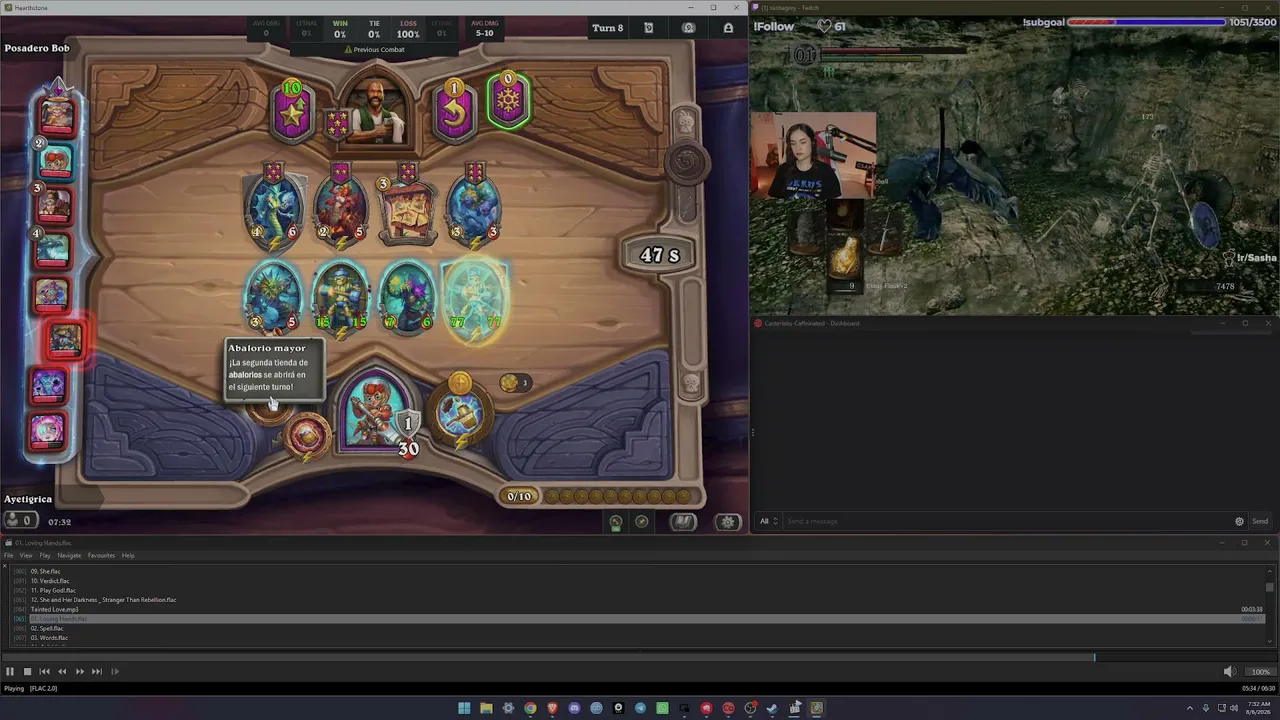Click the coin counter showing 3
This screenshot has width=1280, height=720.
tap(515, 383)
